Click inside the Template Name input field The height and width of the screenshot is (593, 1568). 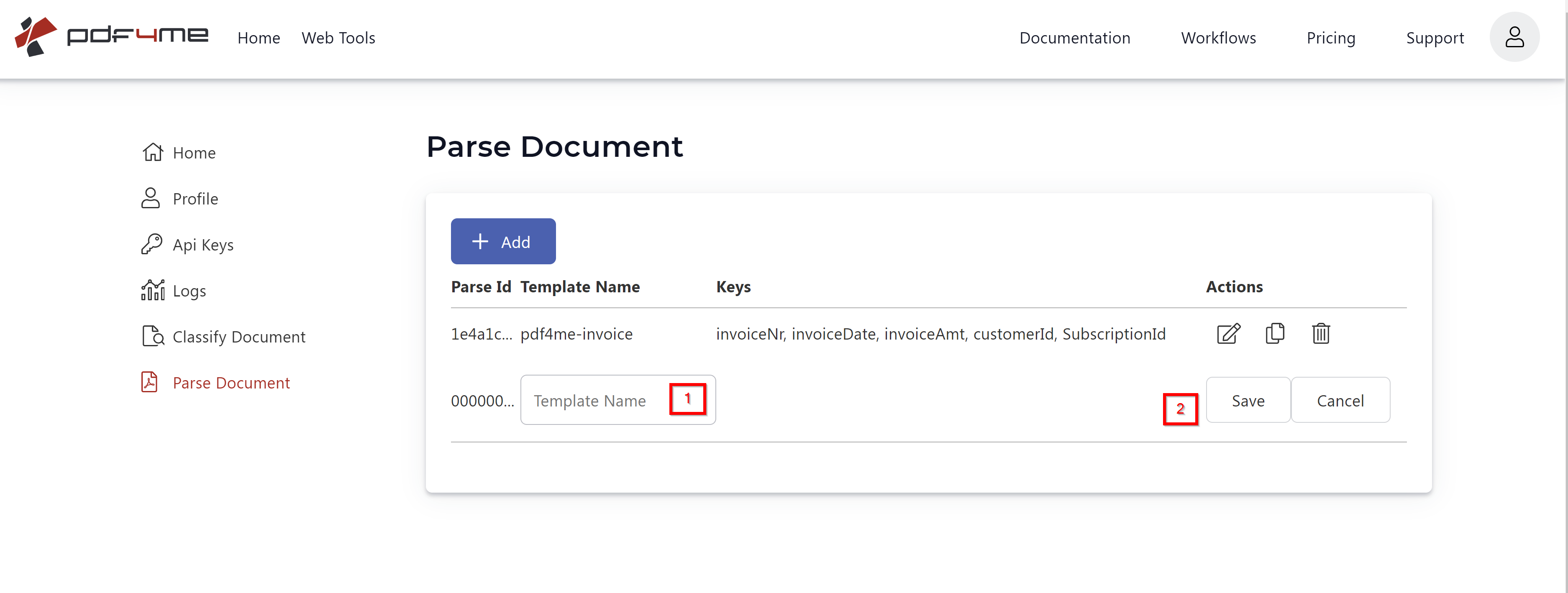coord(590,400)
